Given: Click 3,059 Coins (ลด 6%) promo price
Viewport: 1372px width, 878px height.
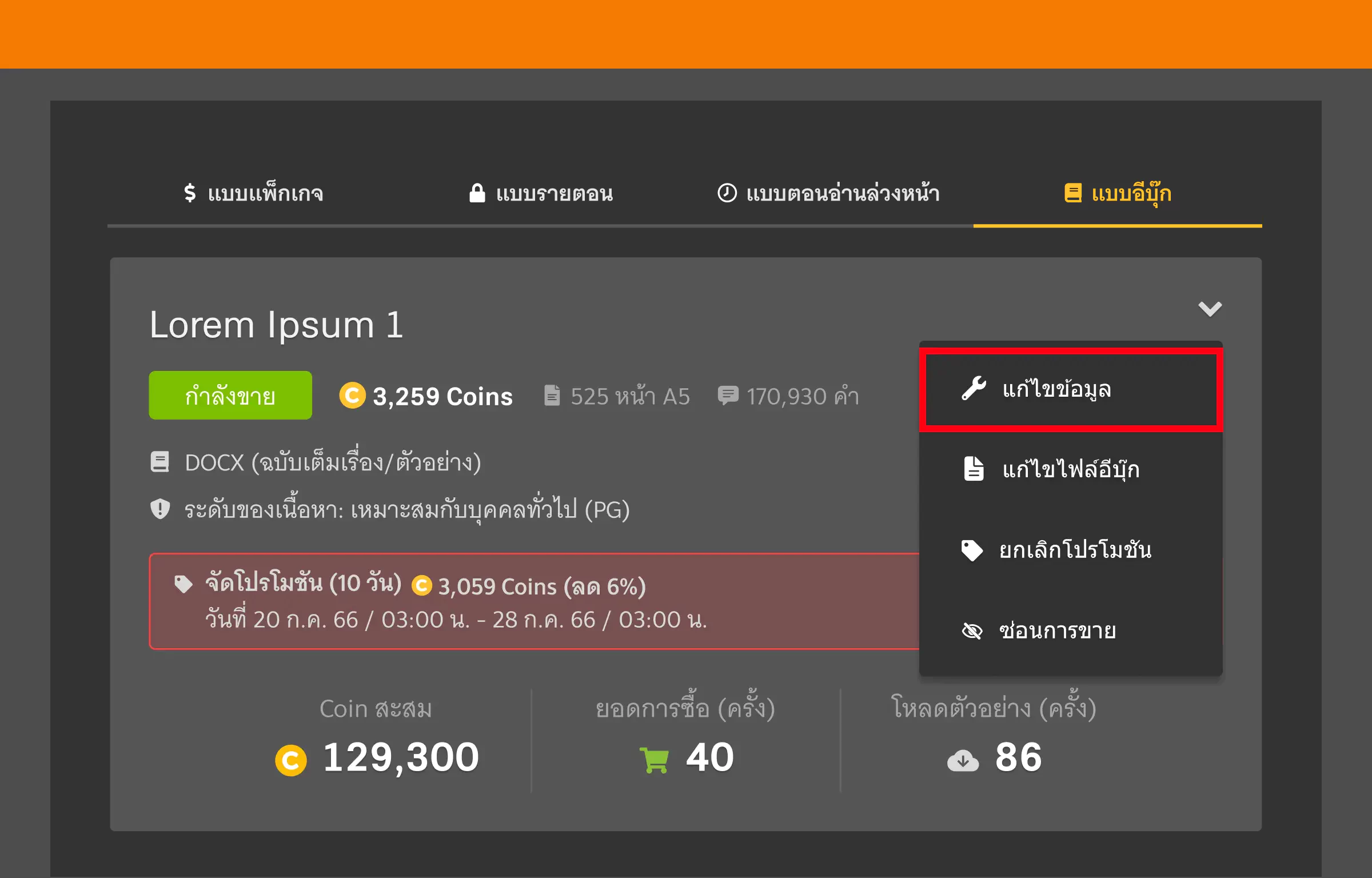Looking at the screenshot, I should [x=542, y=586].
